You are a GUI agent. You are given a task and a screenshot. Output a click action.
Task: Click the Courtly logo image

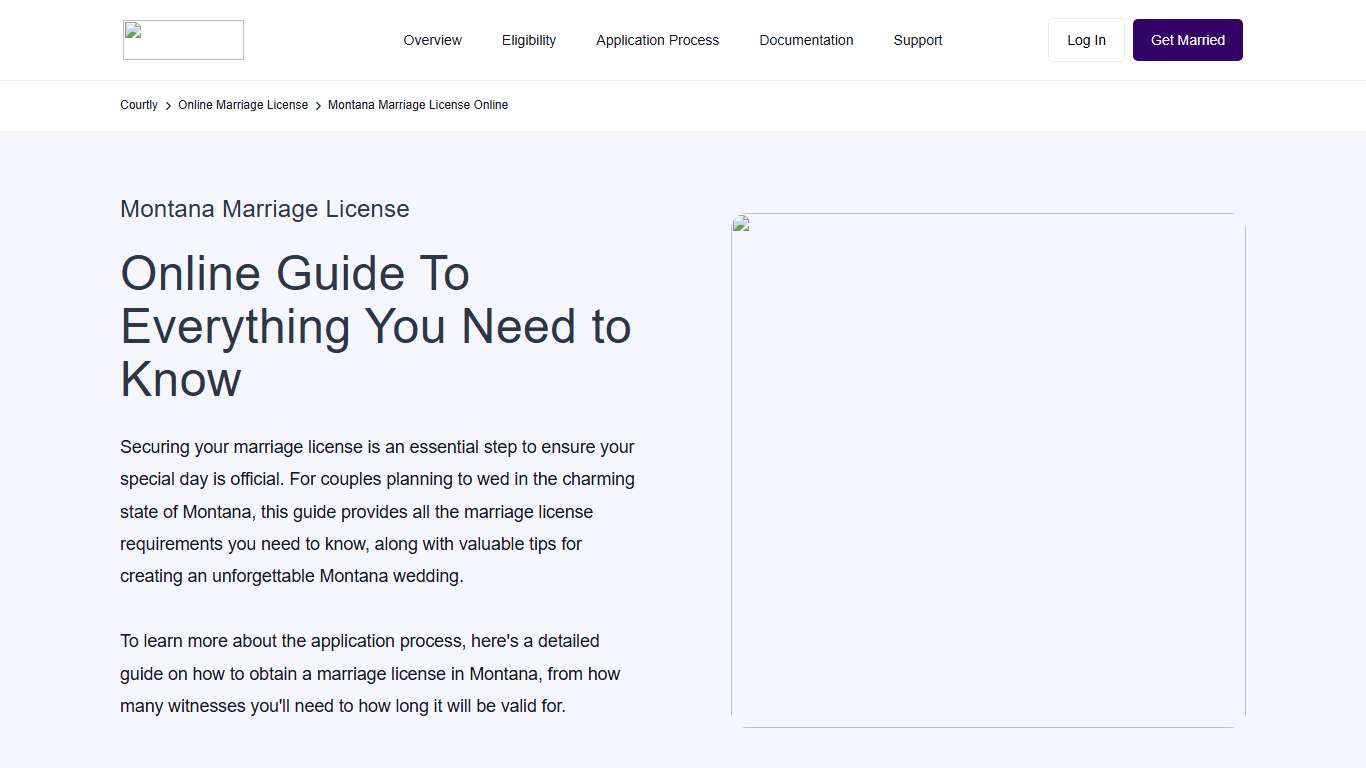[183, 40]
